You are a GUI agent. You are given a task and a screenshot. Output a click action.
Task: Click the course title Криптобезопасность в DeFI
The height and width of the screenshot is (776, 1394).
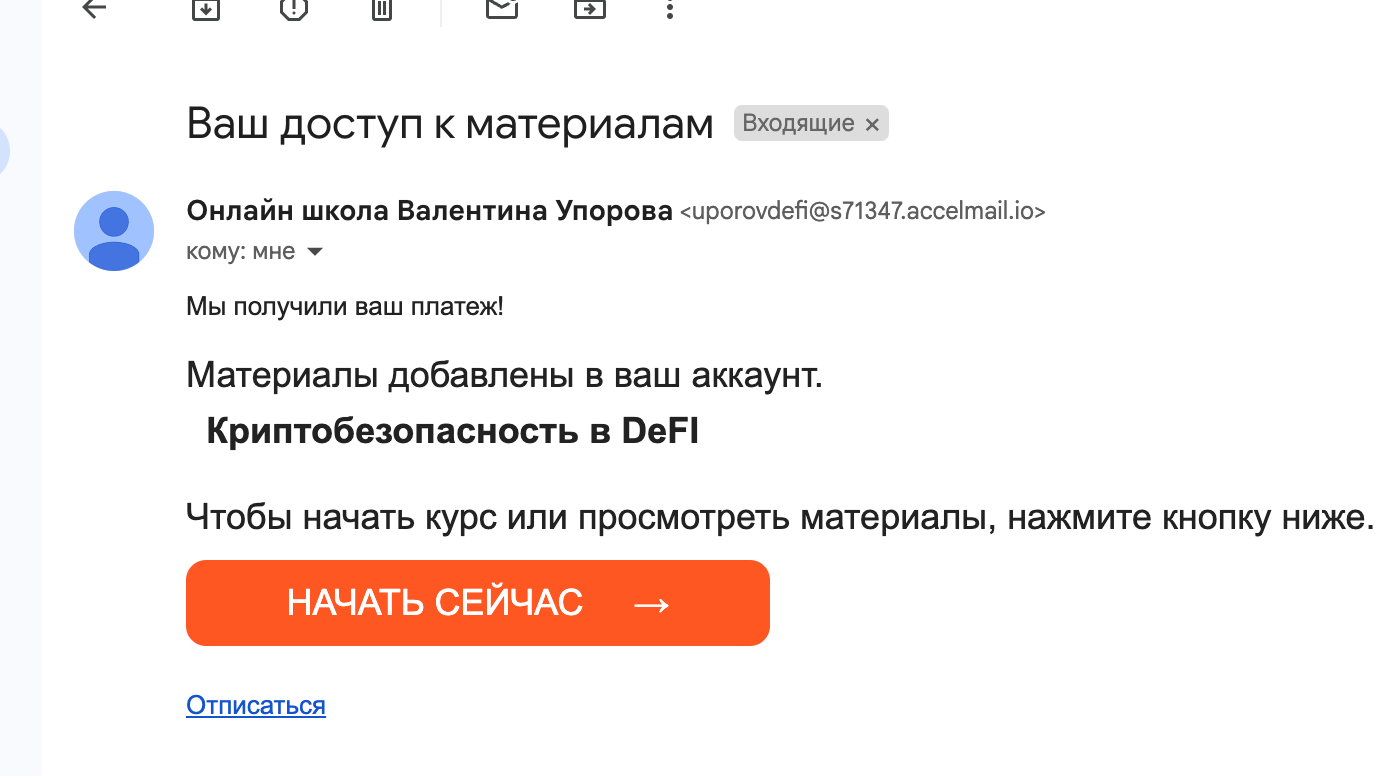point(452,431)
